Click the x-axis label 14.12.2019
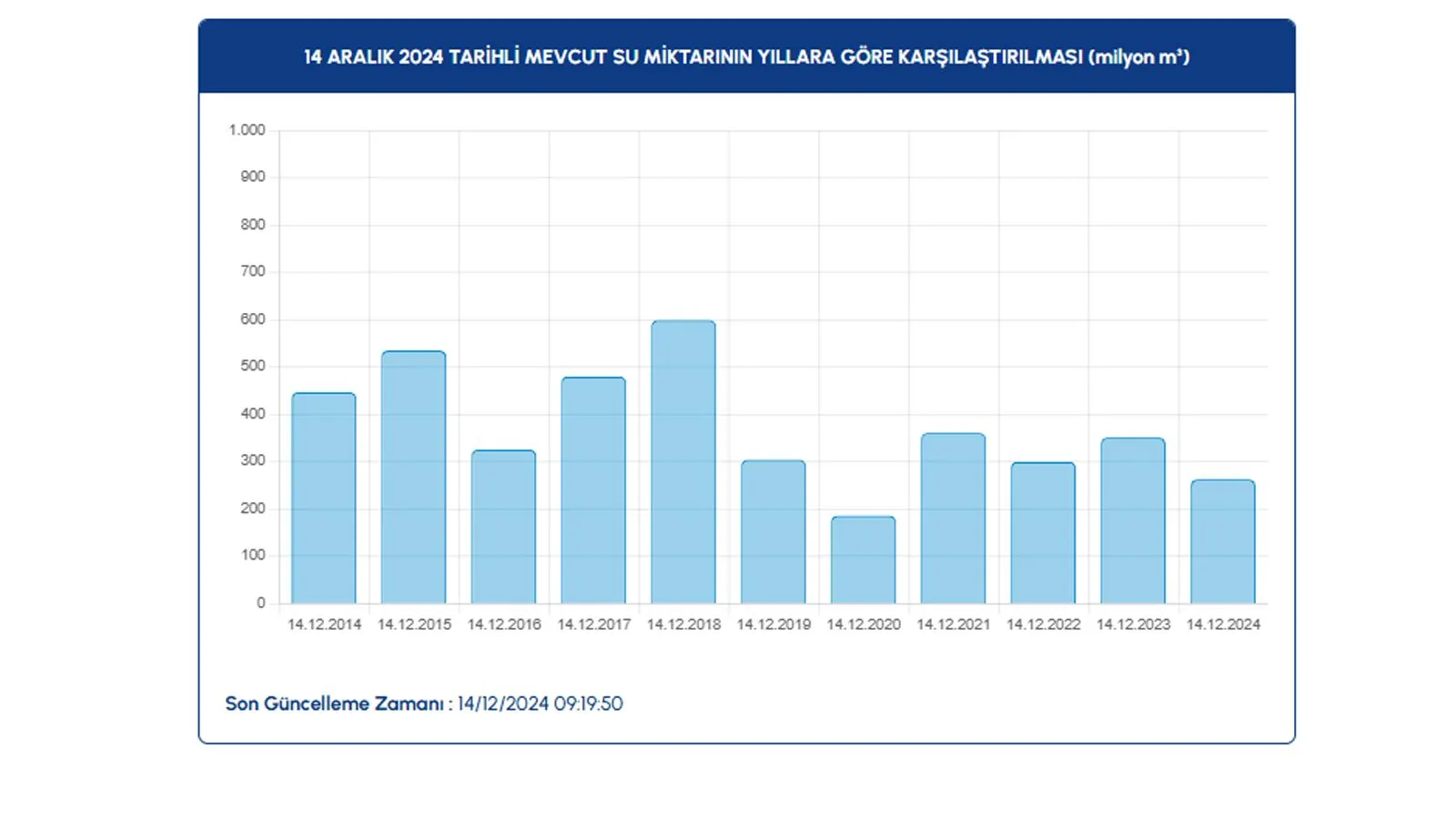 (x=773, y=624)
